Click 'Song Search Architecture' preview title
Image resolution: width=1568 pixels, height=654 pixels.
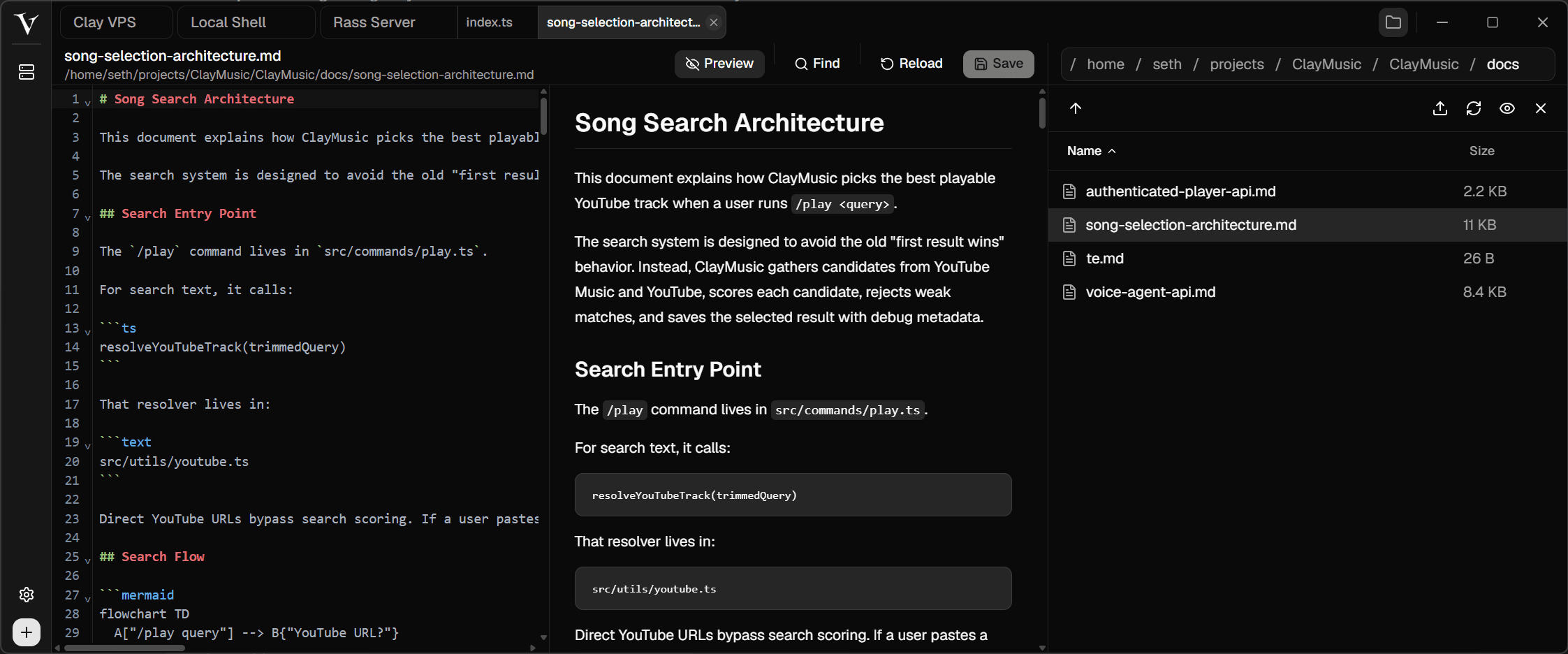pyautogui.click(x=729, y=123)
